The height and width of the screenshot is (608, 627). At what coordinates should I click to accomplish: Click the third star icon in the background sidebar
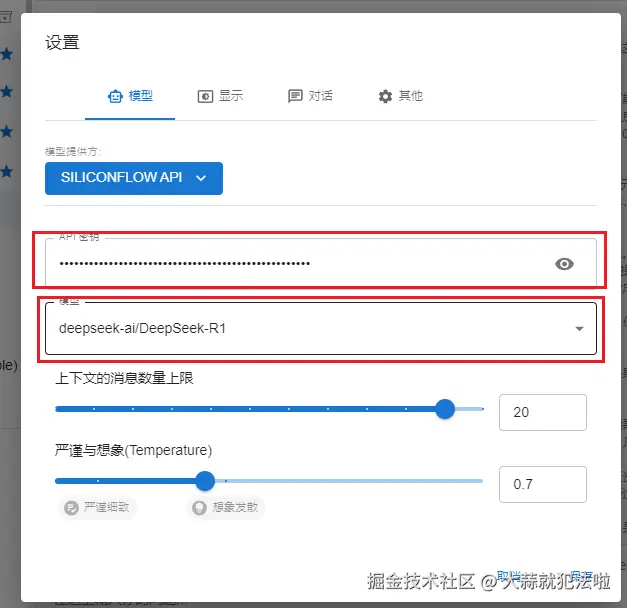(x=6, y=131)
